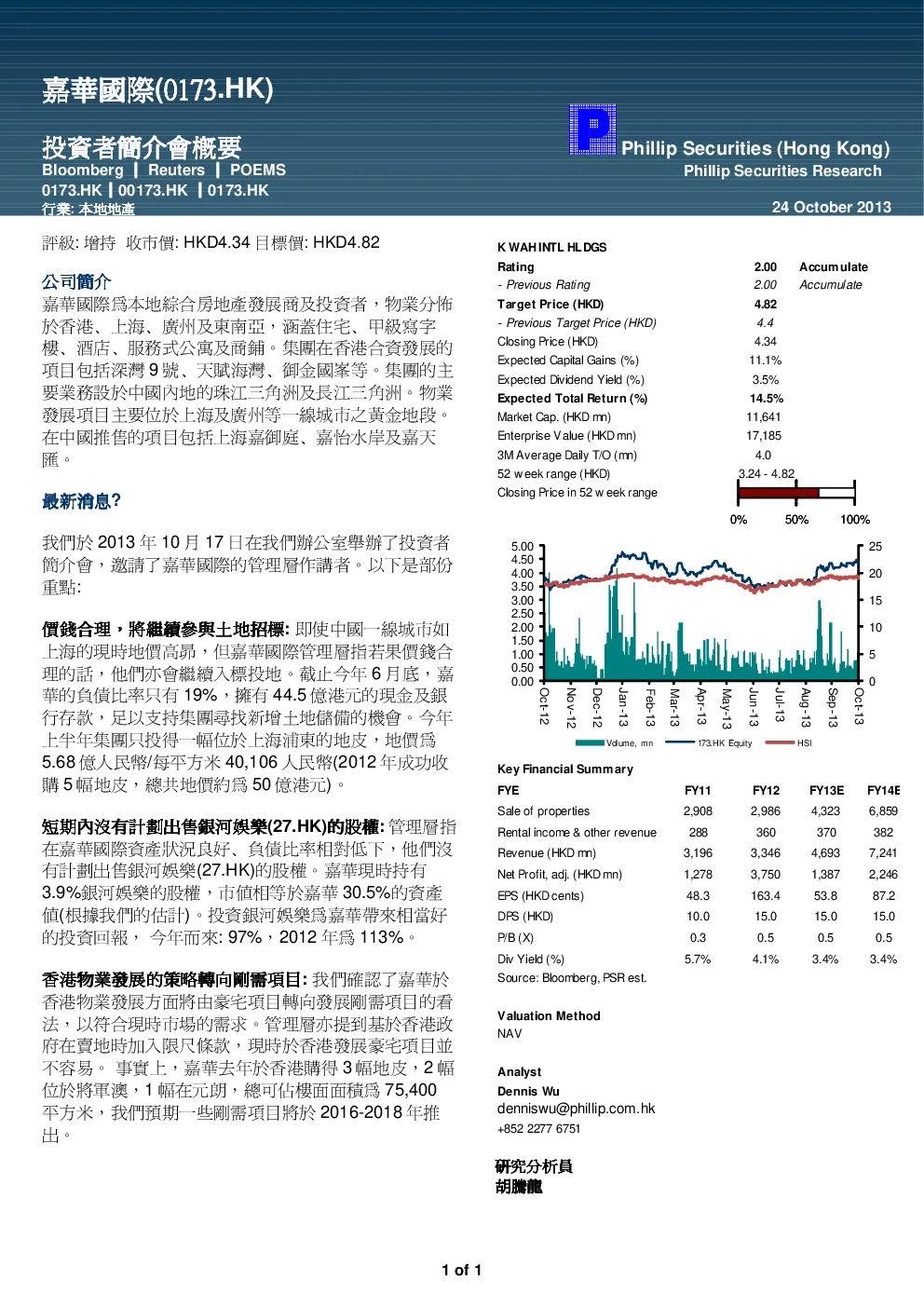Click the 52 week range value 3.24 - 4.82

click(767, 474)
